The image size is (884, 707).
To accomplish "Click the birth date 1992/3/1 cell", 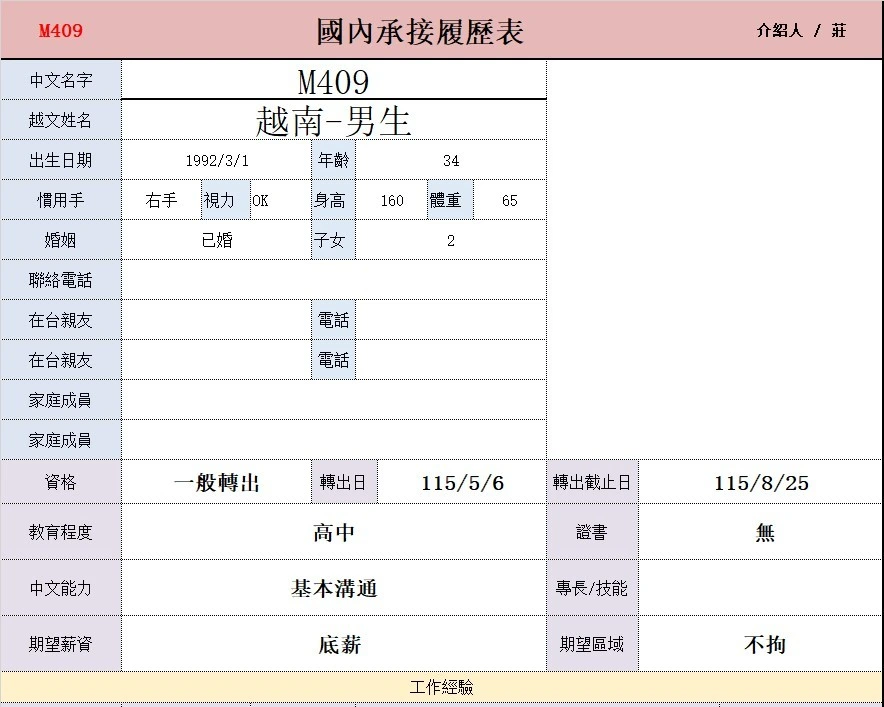I will 217,160.
